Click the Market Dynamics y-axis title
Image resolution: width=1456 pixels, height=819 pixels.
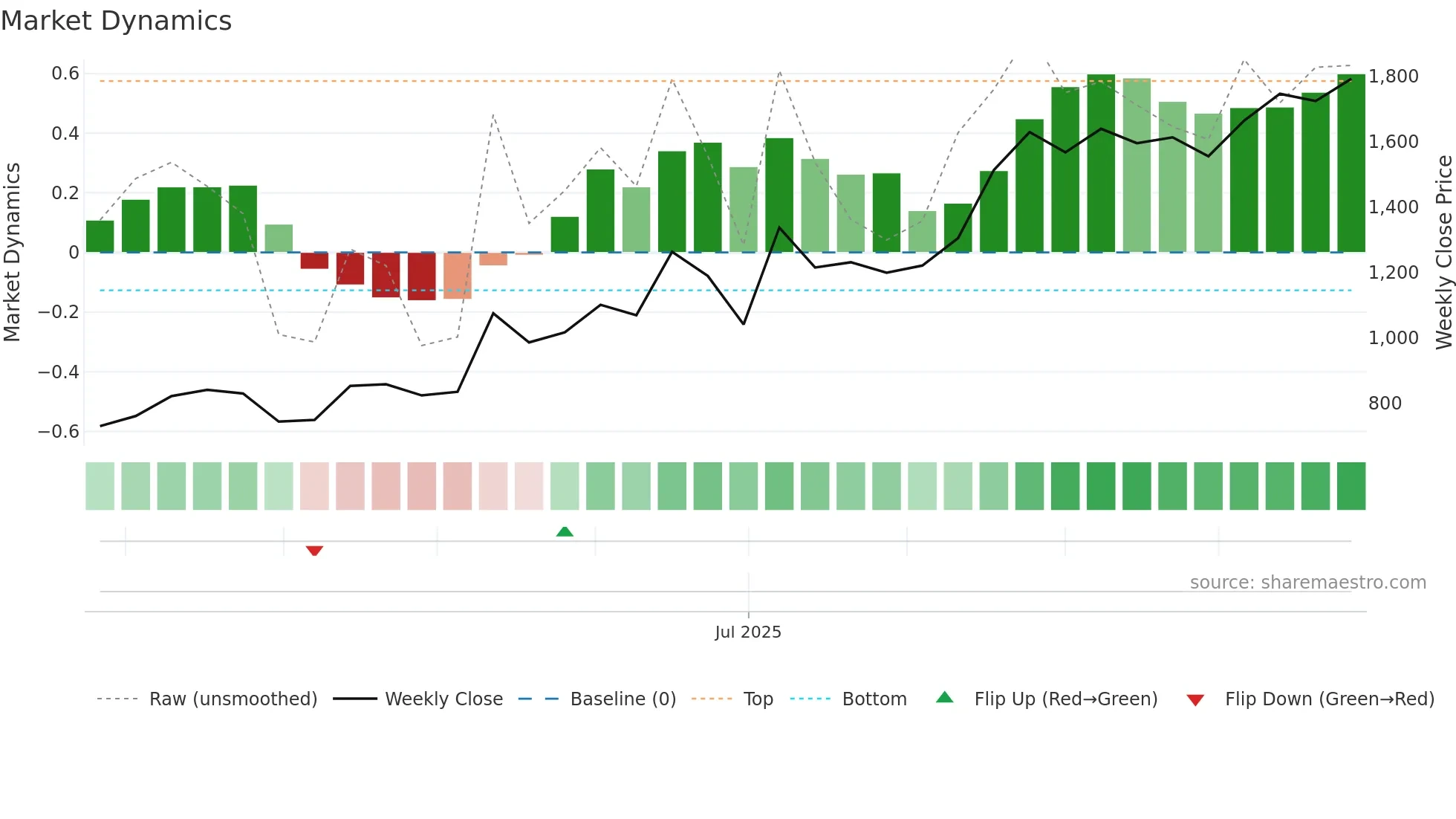tap(12, 252)
